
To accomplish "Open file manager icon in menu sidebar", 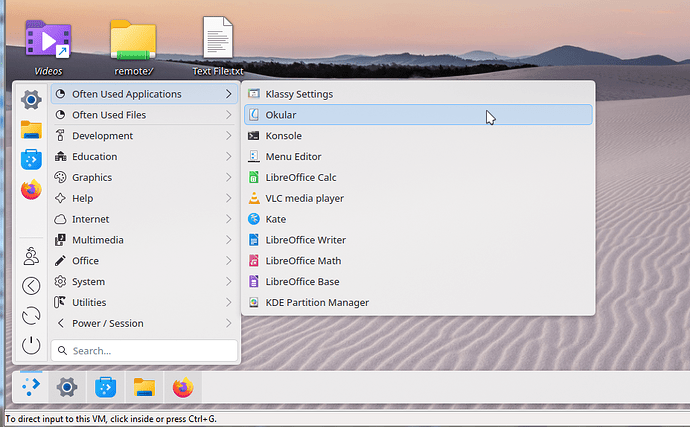I will click(31, 130).
